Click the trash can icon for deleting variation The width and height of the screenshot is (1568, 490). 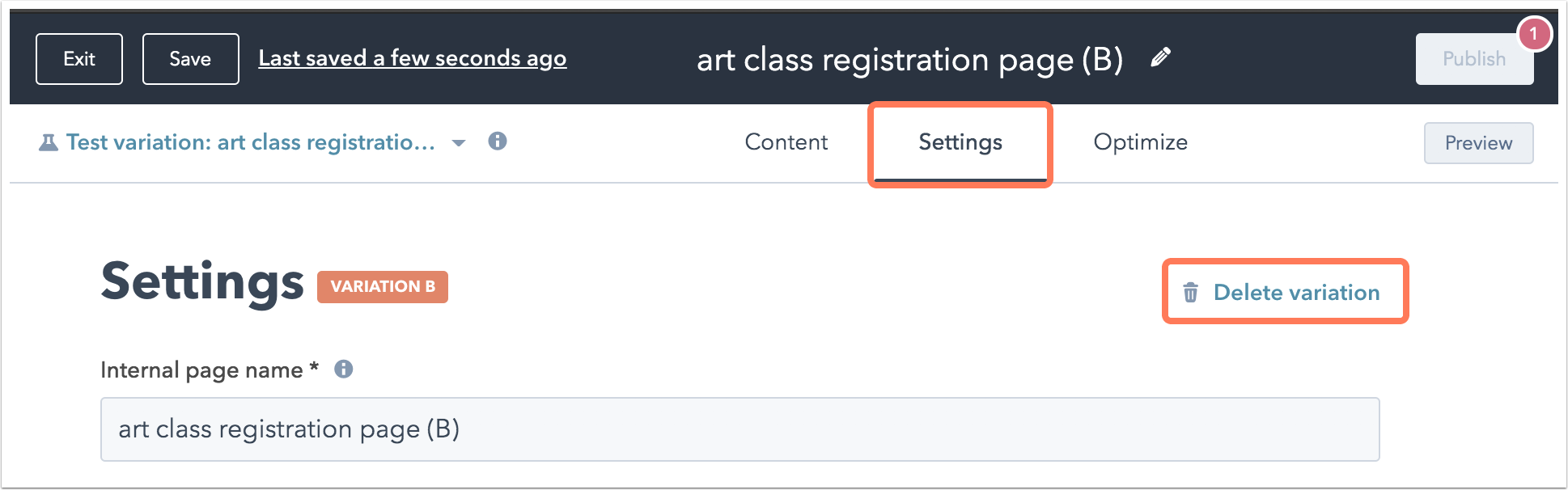[x=1191, y=292]
